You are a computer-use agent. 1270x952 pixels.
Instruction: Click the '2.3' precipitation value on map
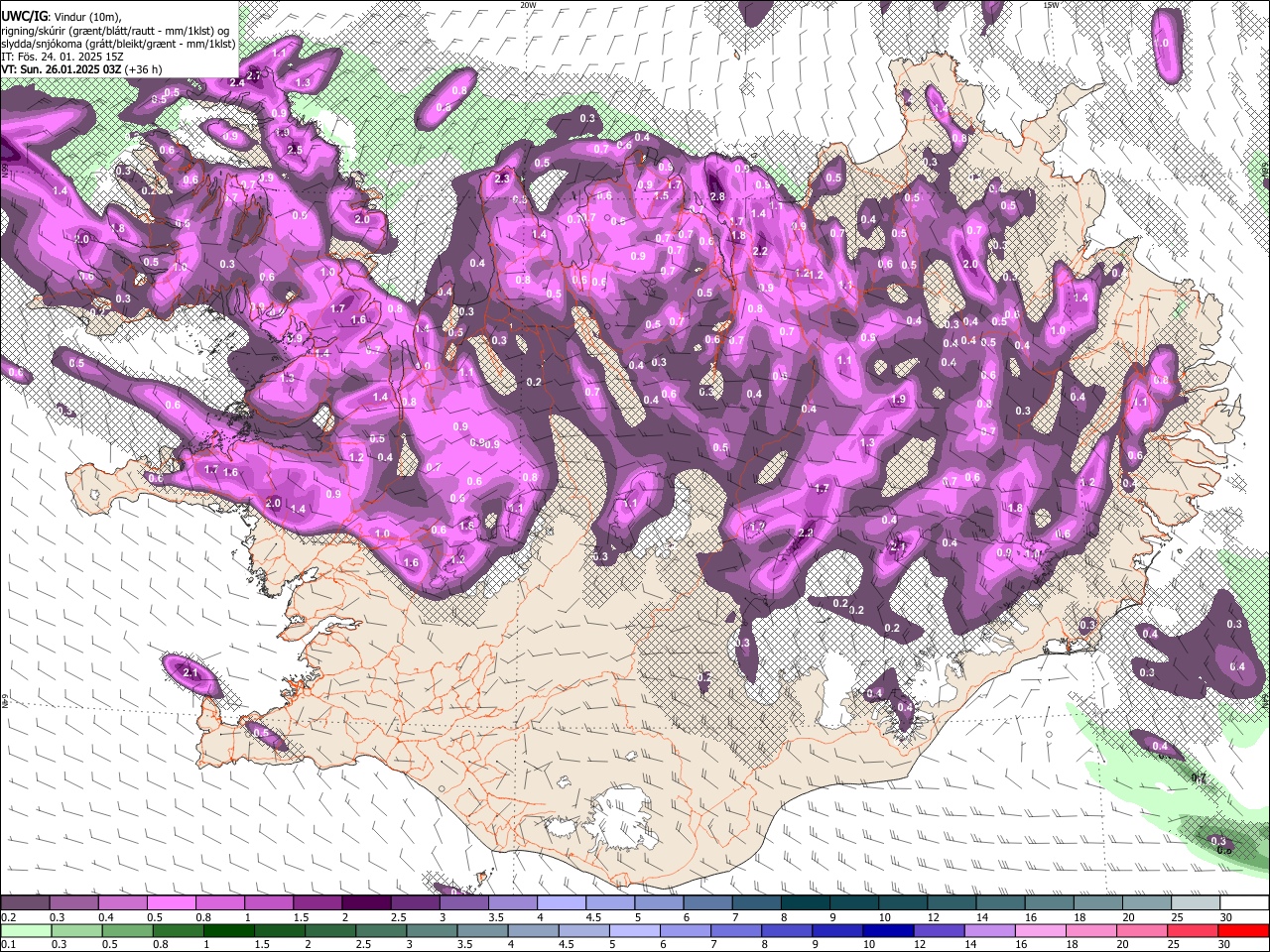502,178
